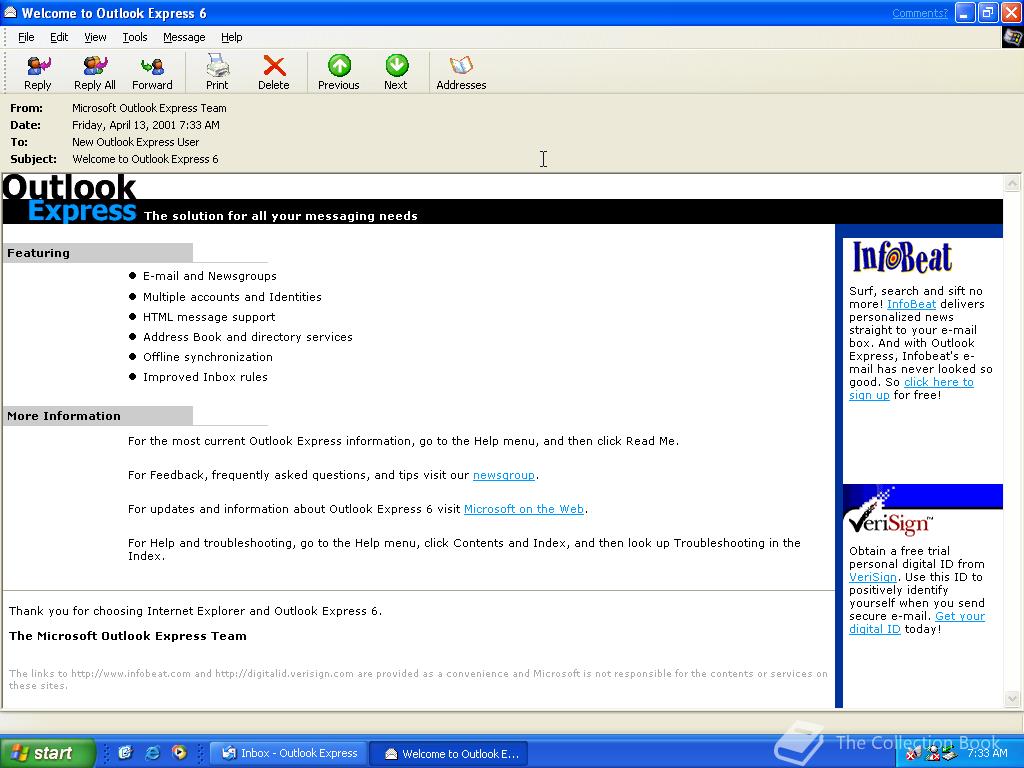Click sender name 'Microsoft Outlook Express Team'
This screenshot has height=768, width=1024.
click(150, 108)
